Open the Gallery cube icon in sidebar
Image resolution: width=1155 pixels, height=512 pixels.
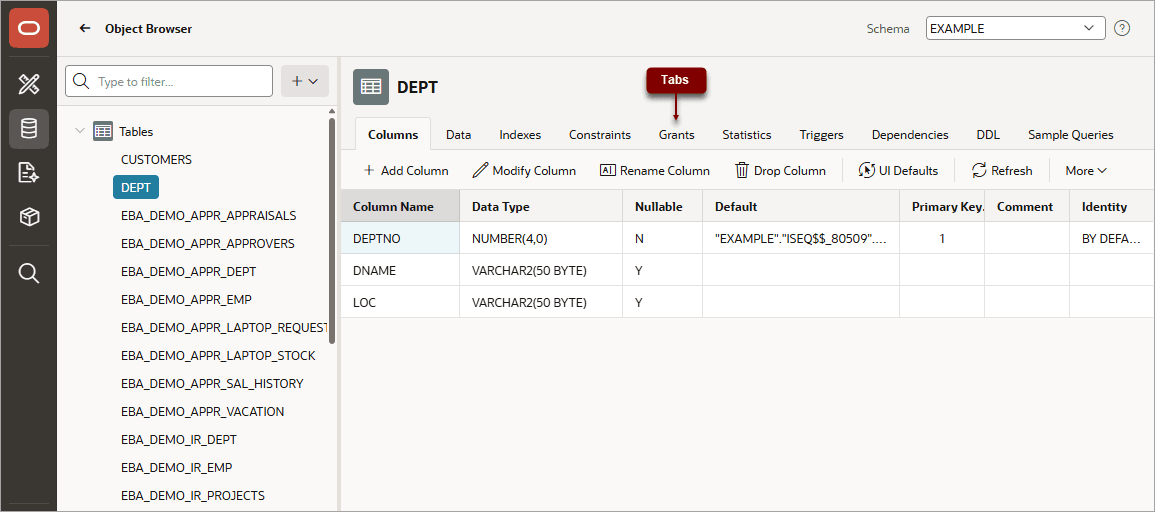[29, 217]
